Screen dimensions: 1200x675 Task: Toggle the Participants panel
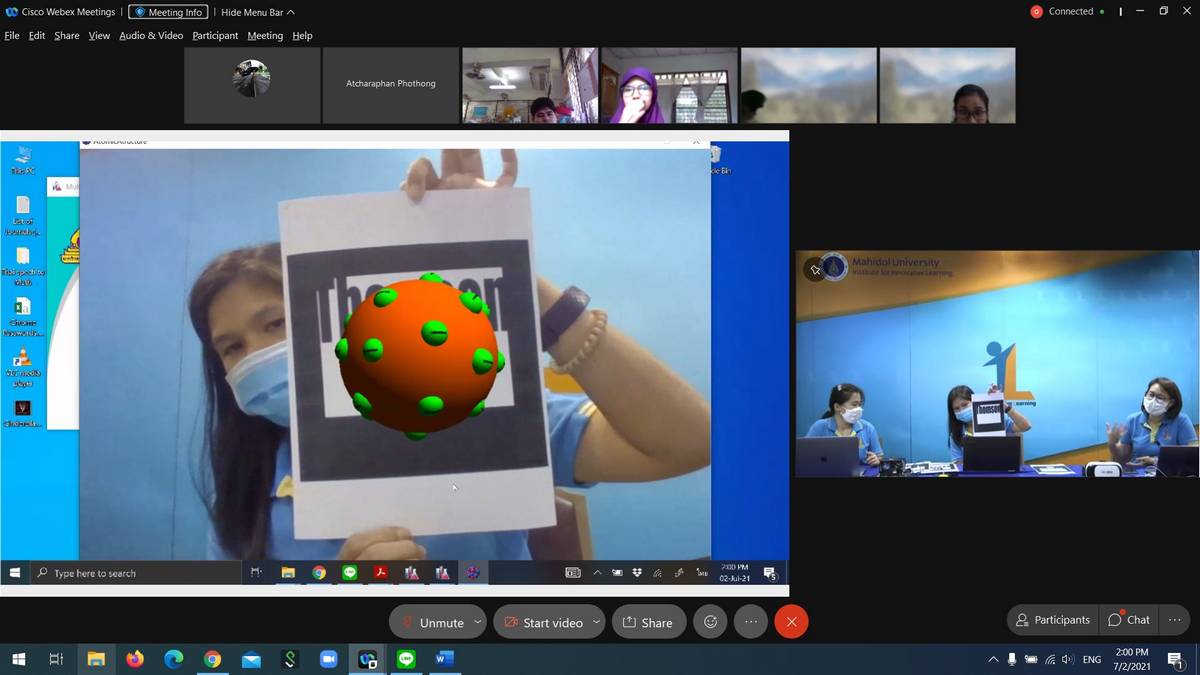[1052, 620]
